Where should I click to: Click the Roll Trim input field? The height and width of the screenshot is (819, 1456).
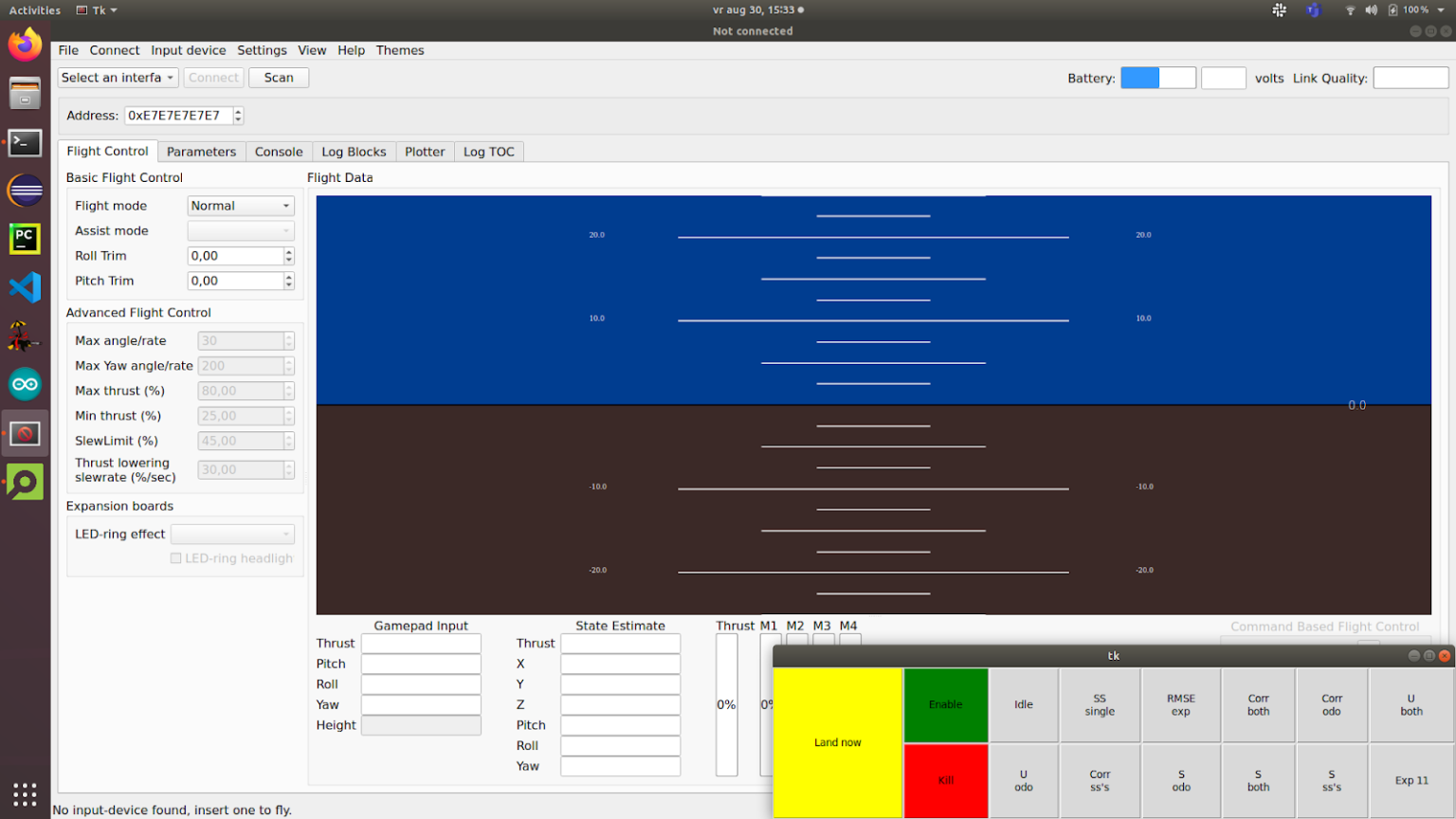236,256
